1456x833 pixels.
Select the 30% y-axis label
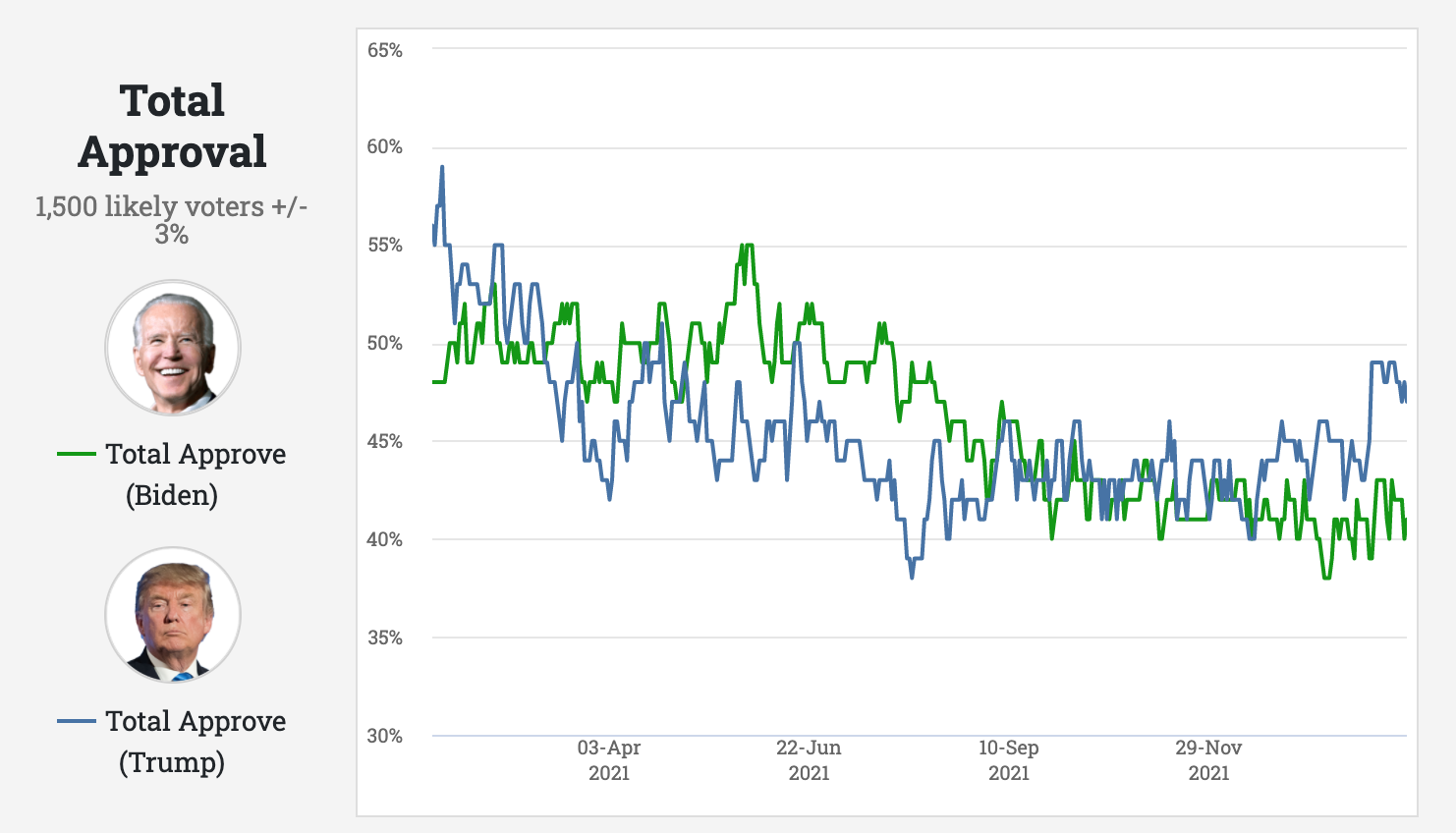point(385,736)
